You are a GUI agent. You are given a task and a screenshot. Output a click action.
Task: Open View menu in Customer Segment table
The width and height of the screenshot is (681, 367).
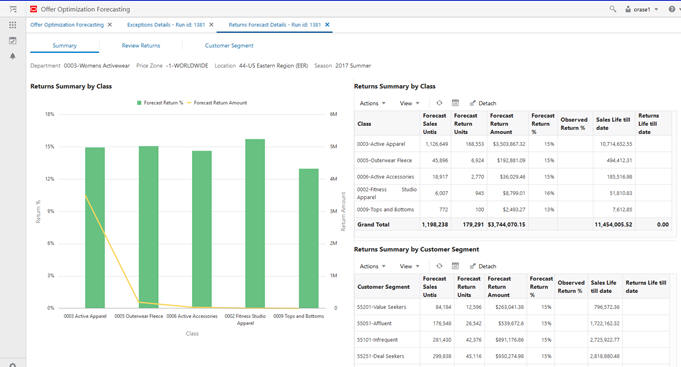pos(409,266)
